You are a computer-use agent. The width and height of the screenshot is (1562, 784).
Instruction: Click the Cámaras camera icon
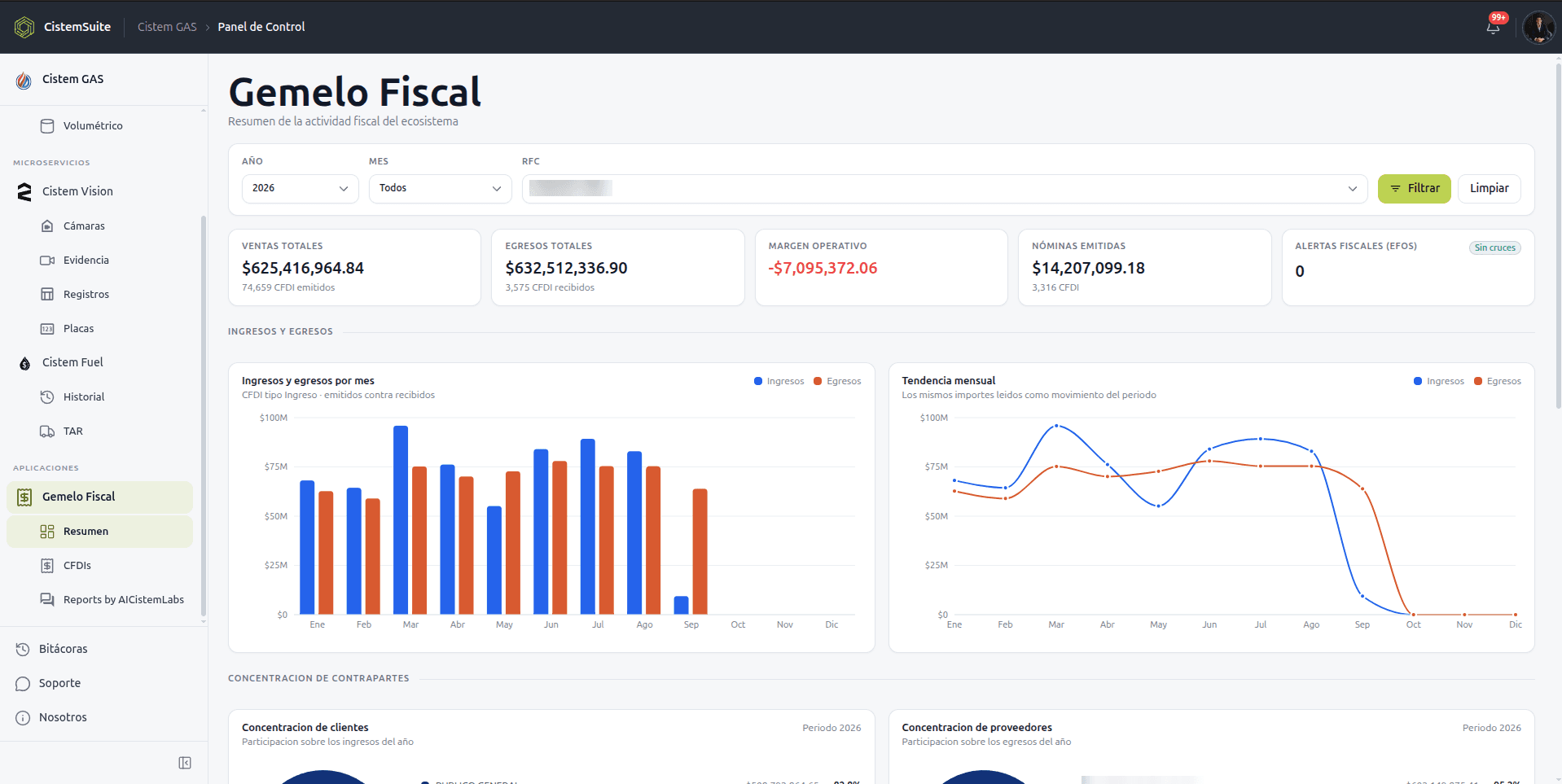pyautogui.click(x=47, y=226)
